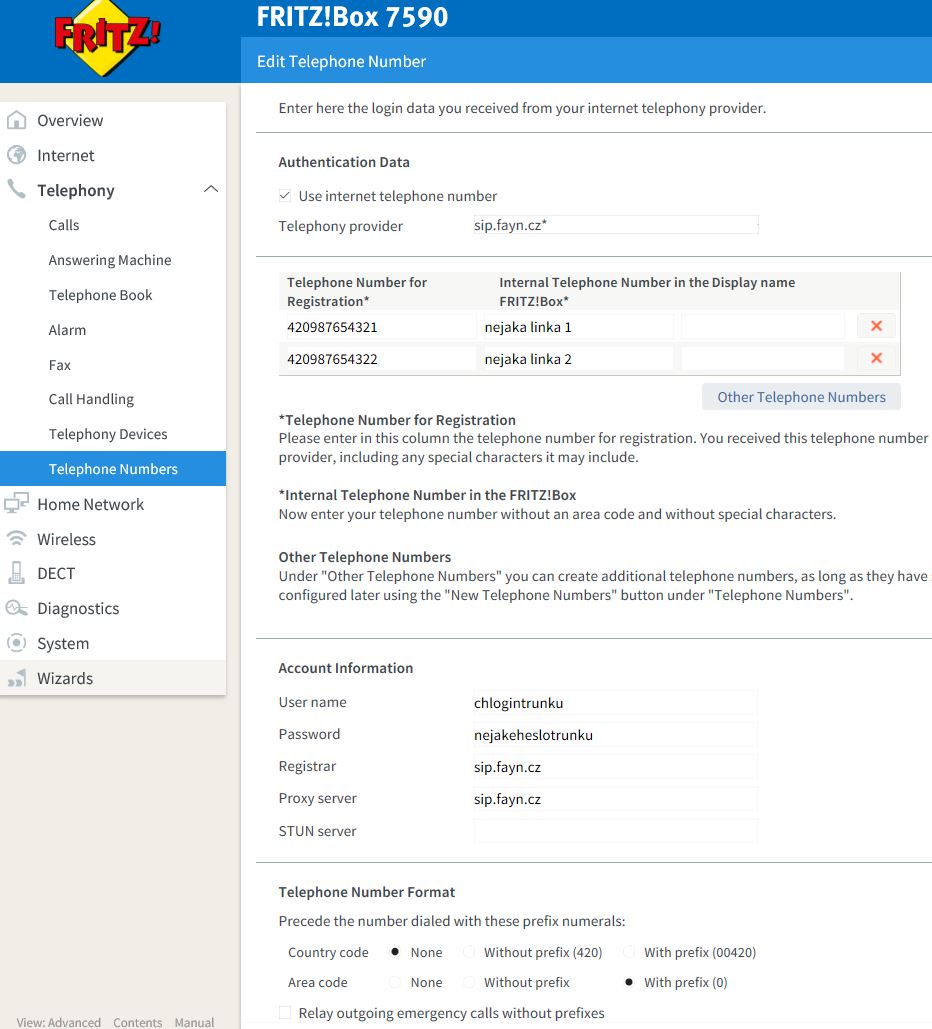Delete the 420987654322 number row
This screenshot has height=1029, width=932.
[876, 358]
